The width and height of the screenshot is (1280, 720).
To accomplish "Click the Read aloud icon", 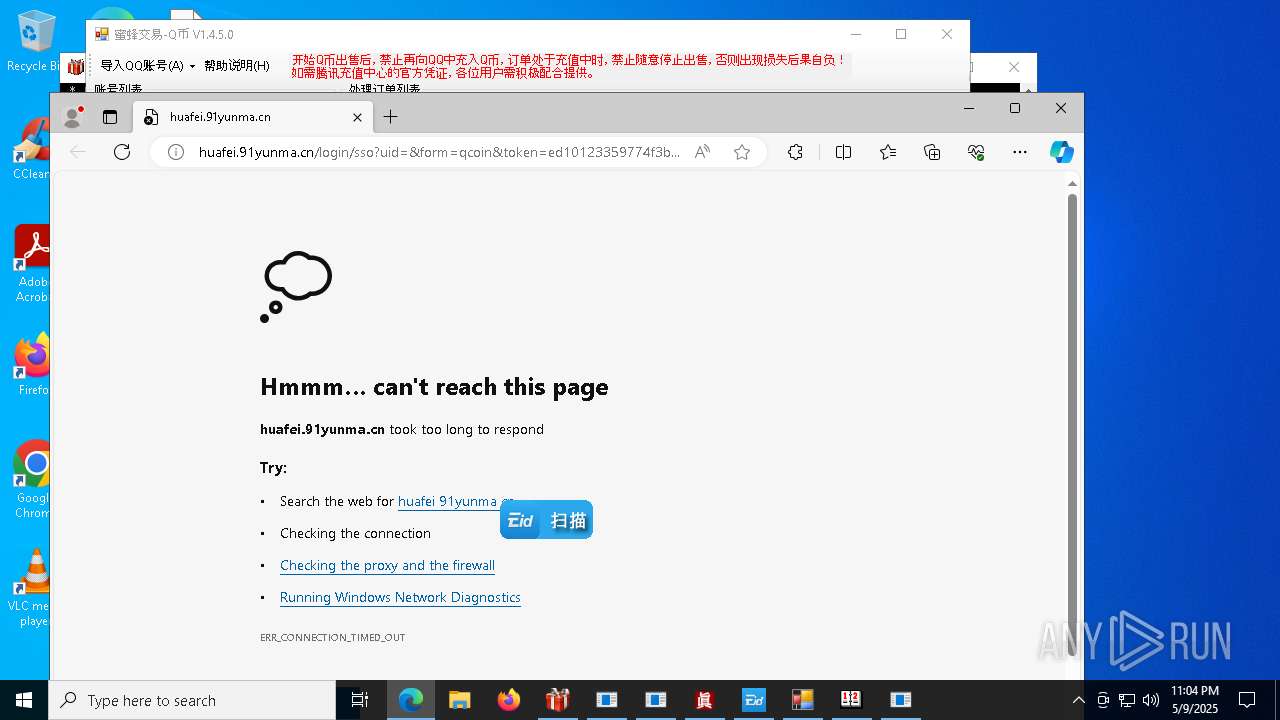I will pos(702,152).
